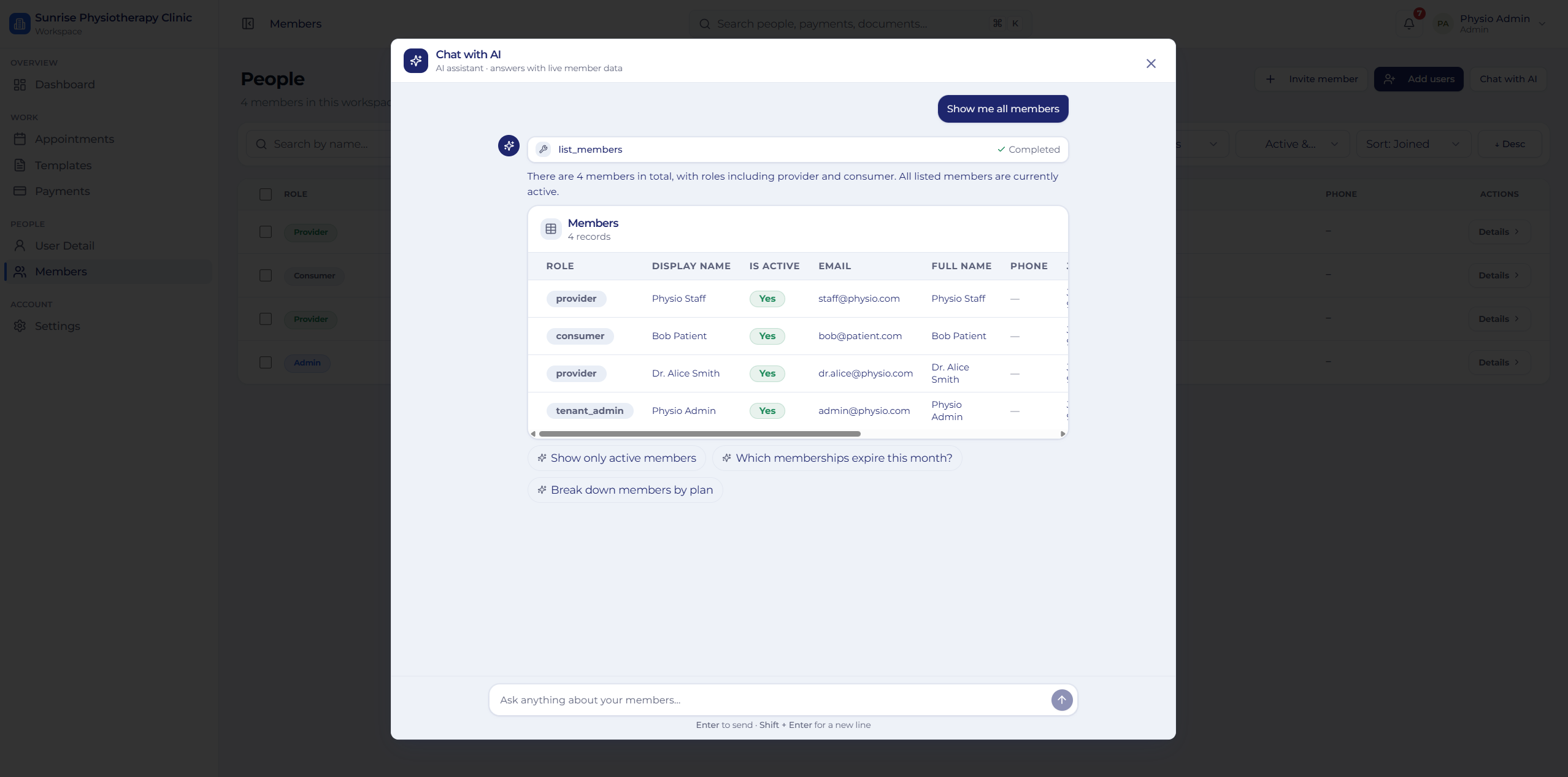Click the Invite member button
This screenshot has width=1568, height=777.
(1312, 79)
